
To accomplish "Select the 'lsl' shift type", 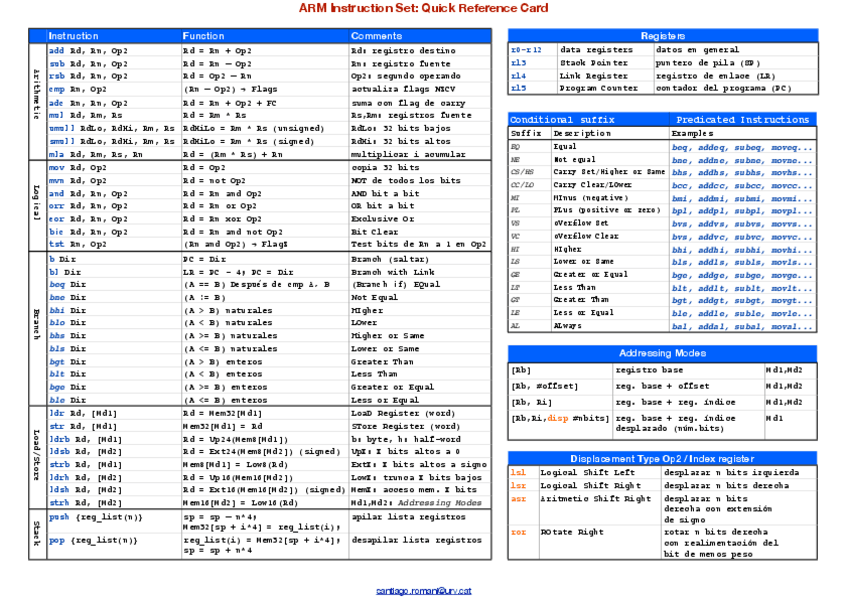I will tap(518, 472).
